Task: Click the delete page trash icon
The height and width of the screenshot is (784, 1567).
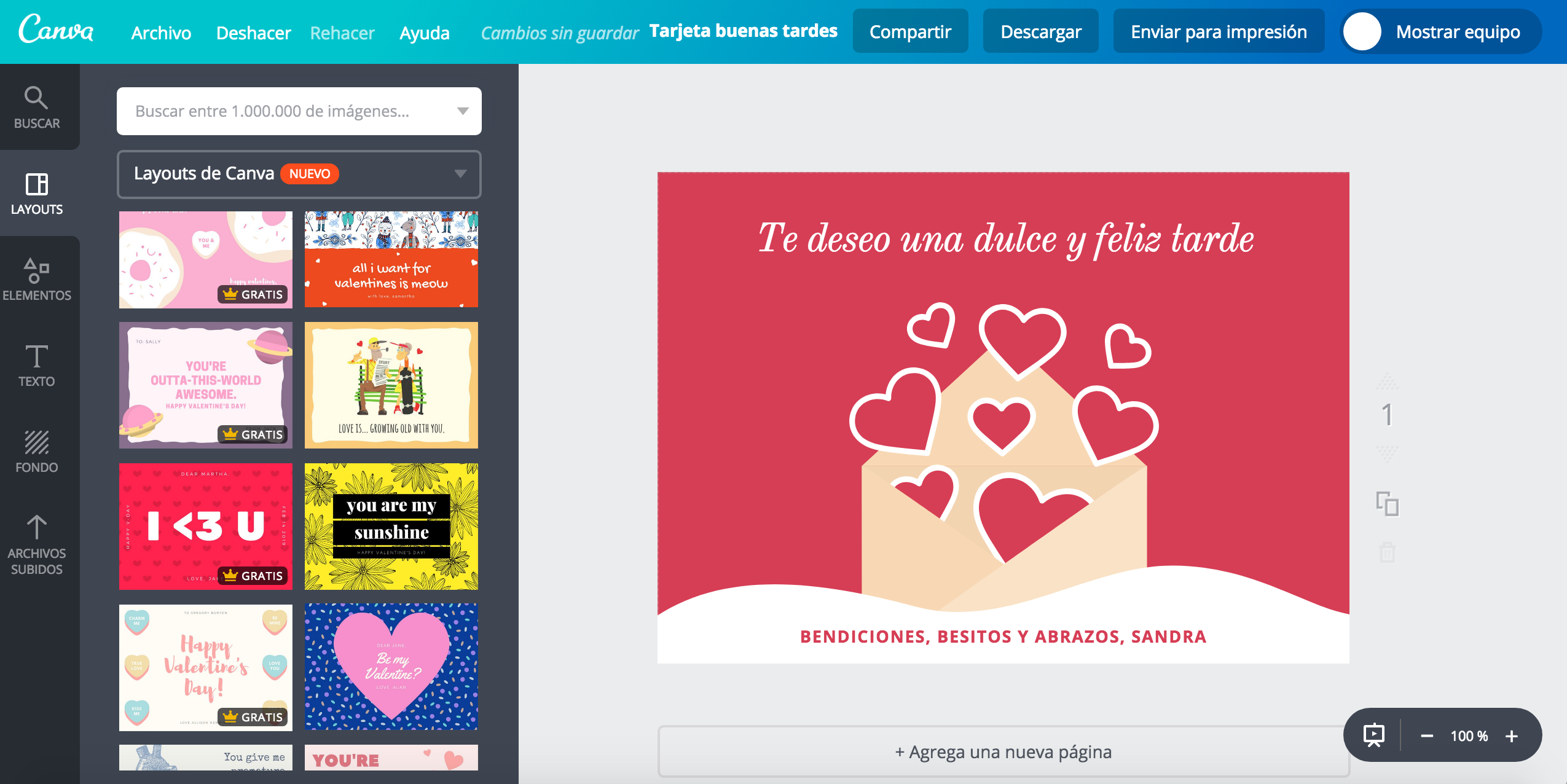Action: tap(1387, 552)
